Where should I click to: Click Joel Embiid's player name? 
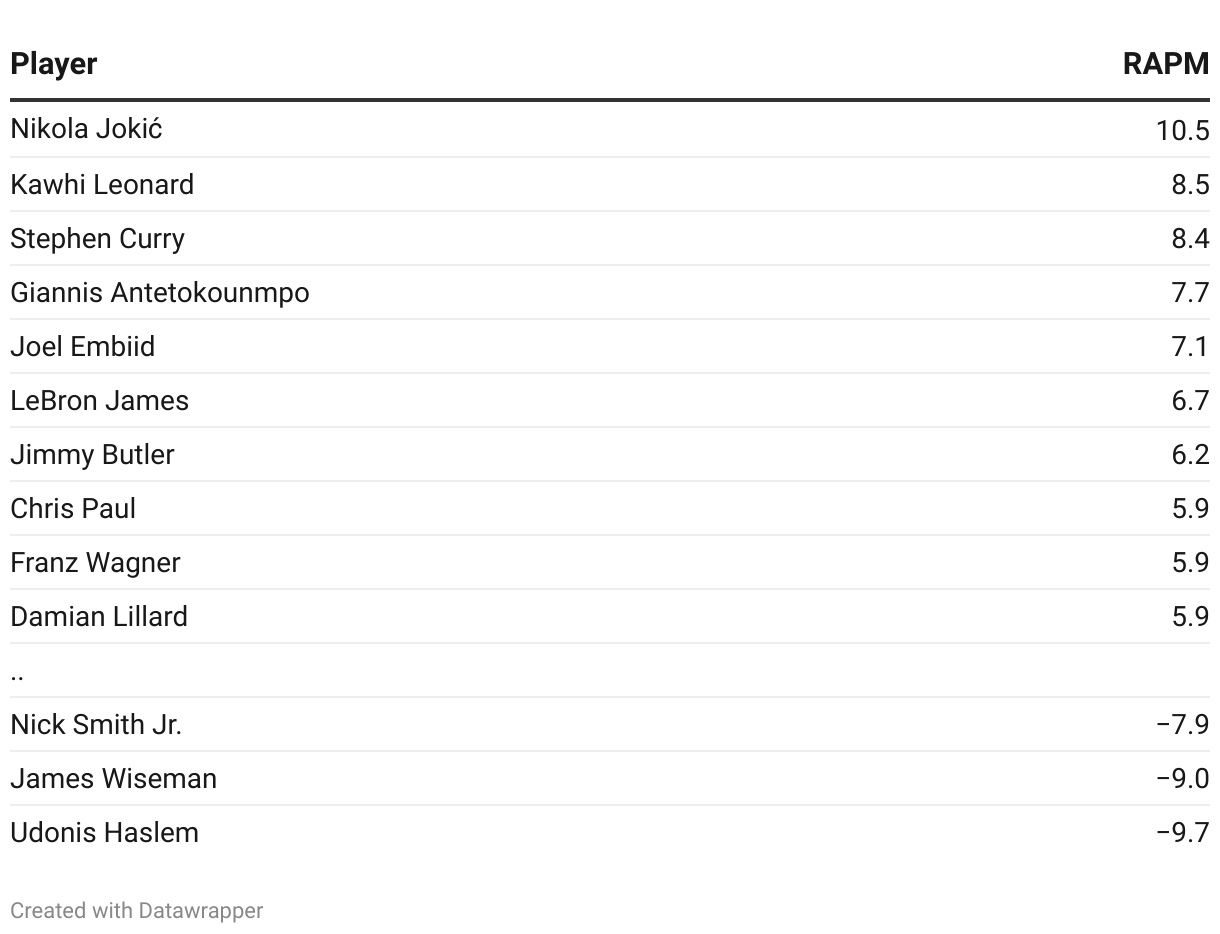(x=83, y=347)
